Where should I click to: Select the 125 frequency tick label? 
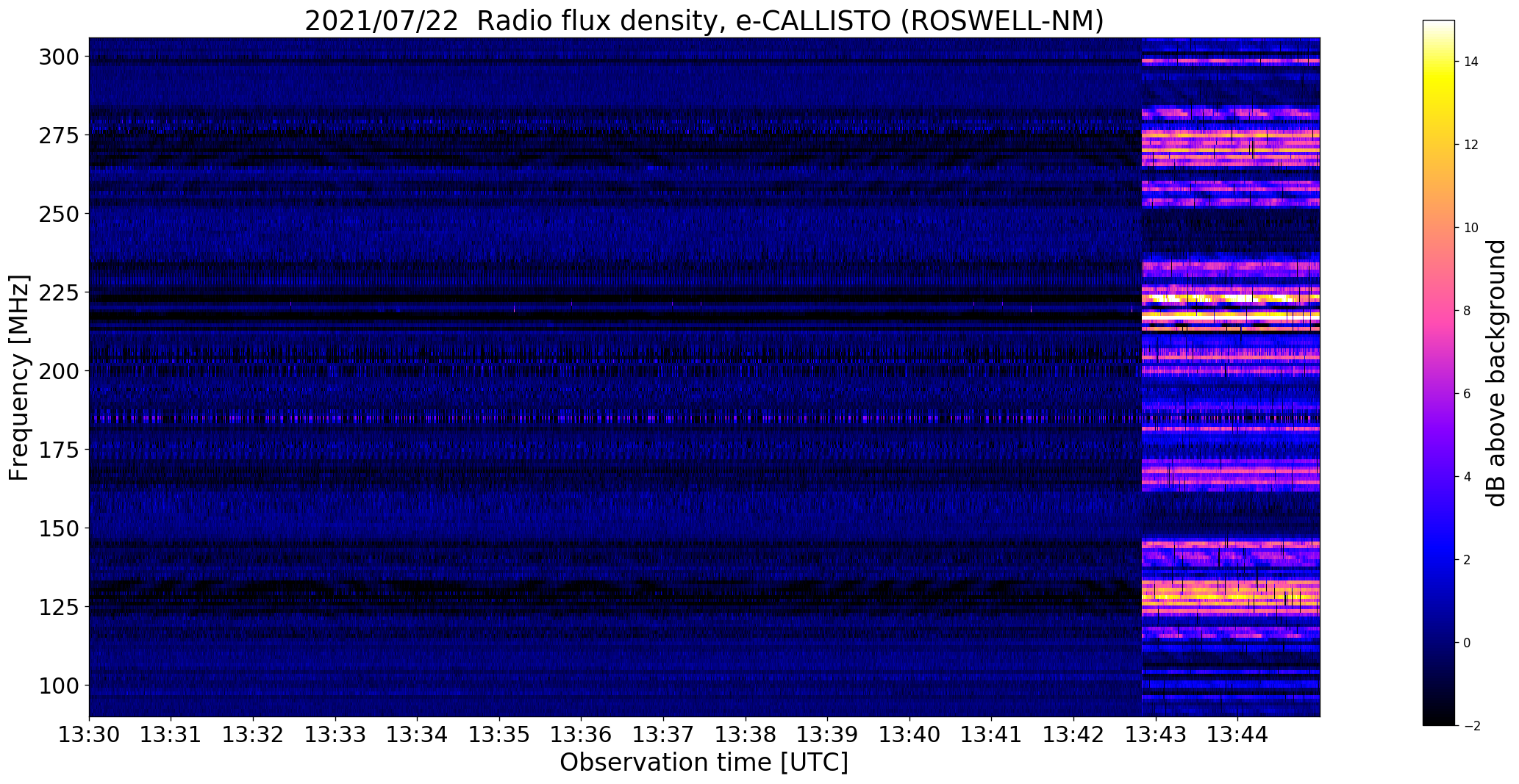coord(59,607)
